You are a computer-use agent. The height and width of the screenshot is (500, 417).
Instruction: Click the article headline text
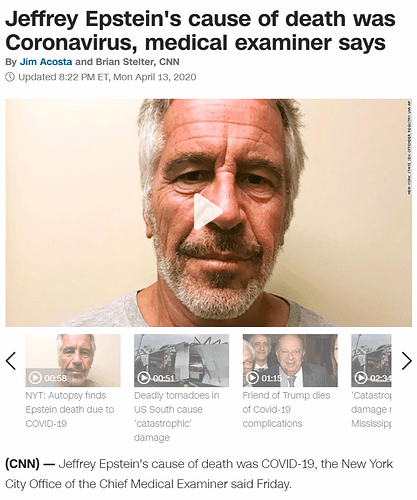click(200, 31)
